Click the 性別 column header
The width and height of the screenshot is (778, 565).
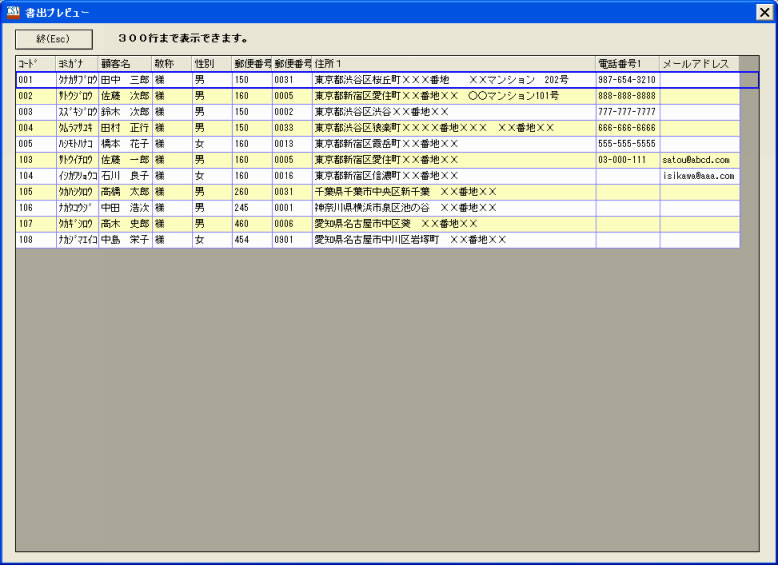(211, 64)
